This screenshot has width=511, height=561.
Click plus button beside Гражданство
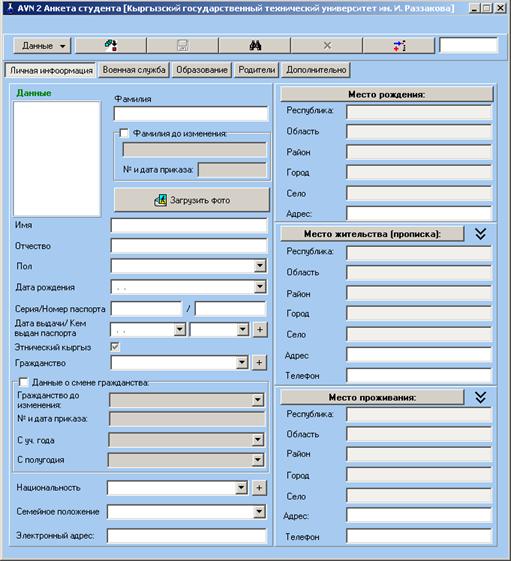click(259, 362)
